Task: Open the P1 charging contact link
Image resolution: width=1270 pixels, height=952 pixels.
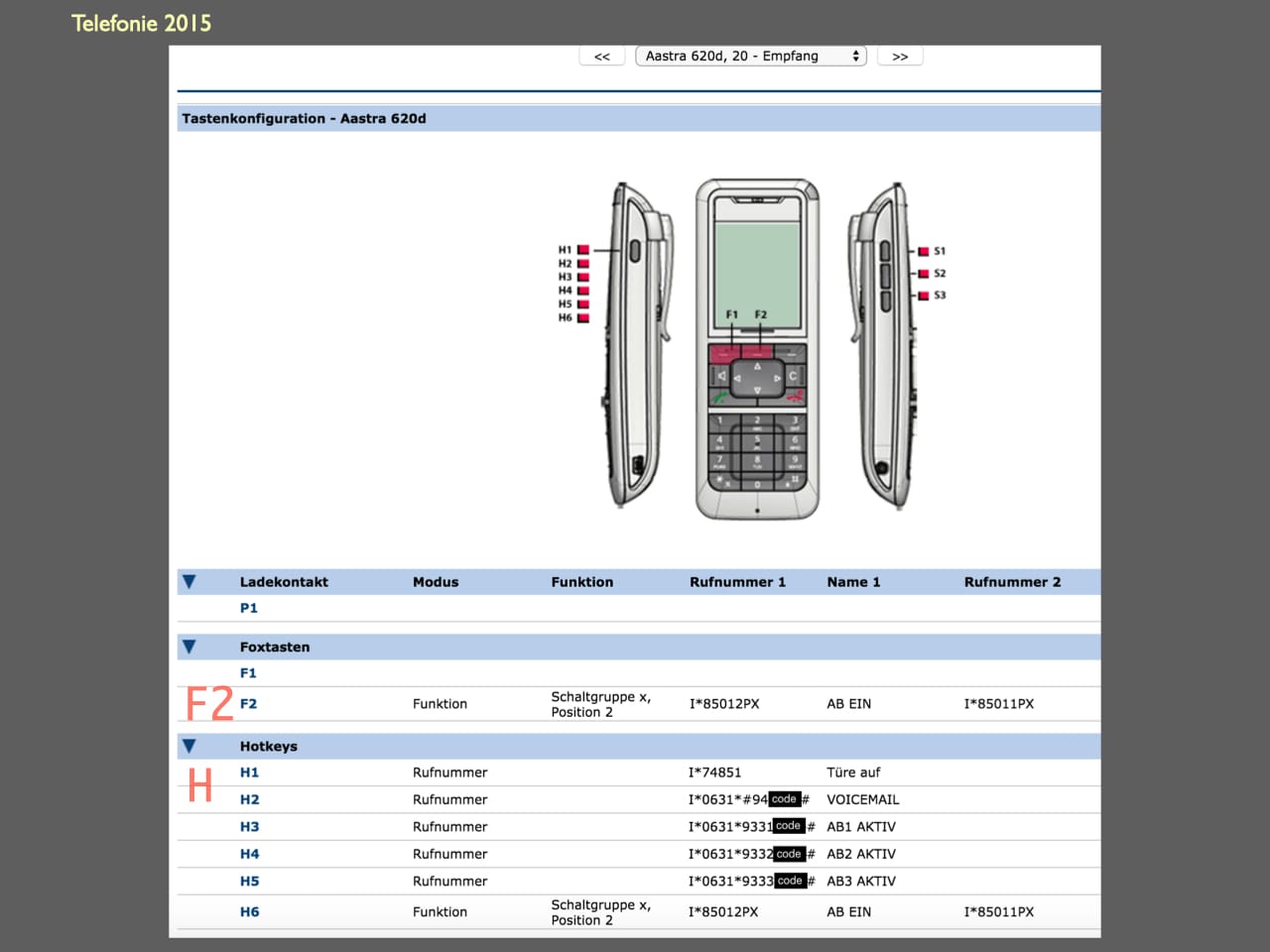Action: tap(249, 608)
